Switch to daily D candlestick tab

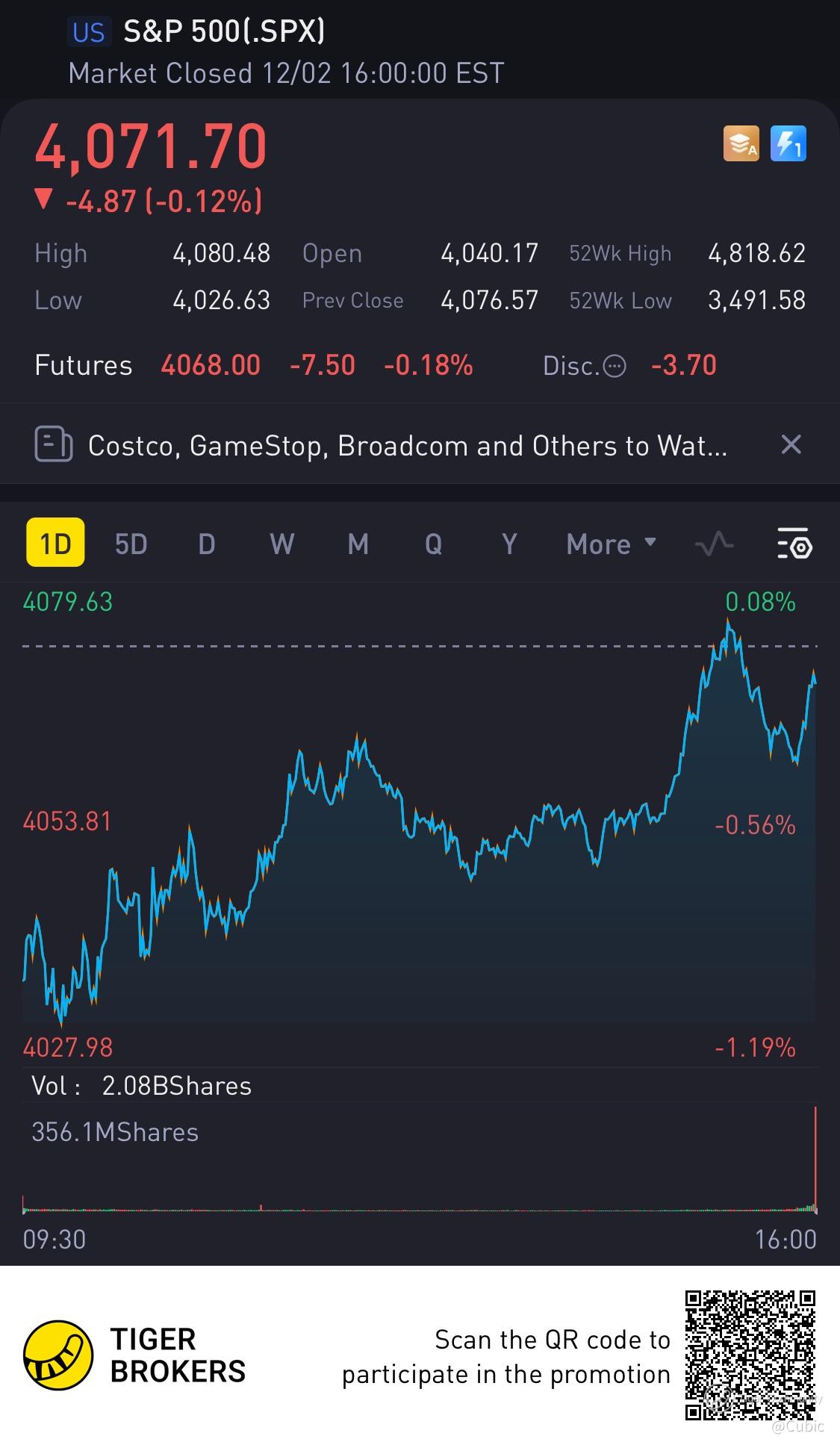[x=207, y=544]
